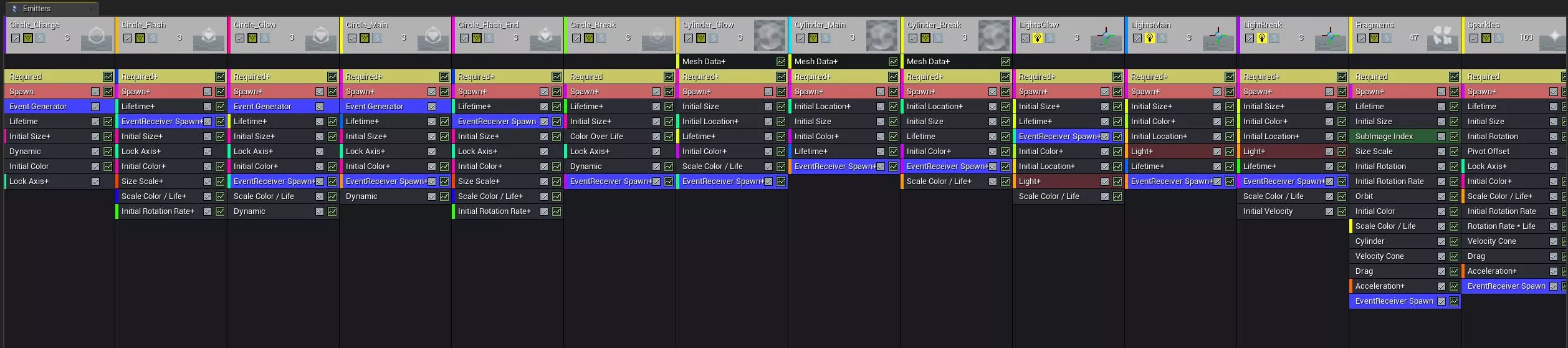Disable the Circle_Main emitter checkbox
1568x348 pixels.
[352, 38]
